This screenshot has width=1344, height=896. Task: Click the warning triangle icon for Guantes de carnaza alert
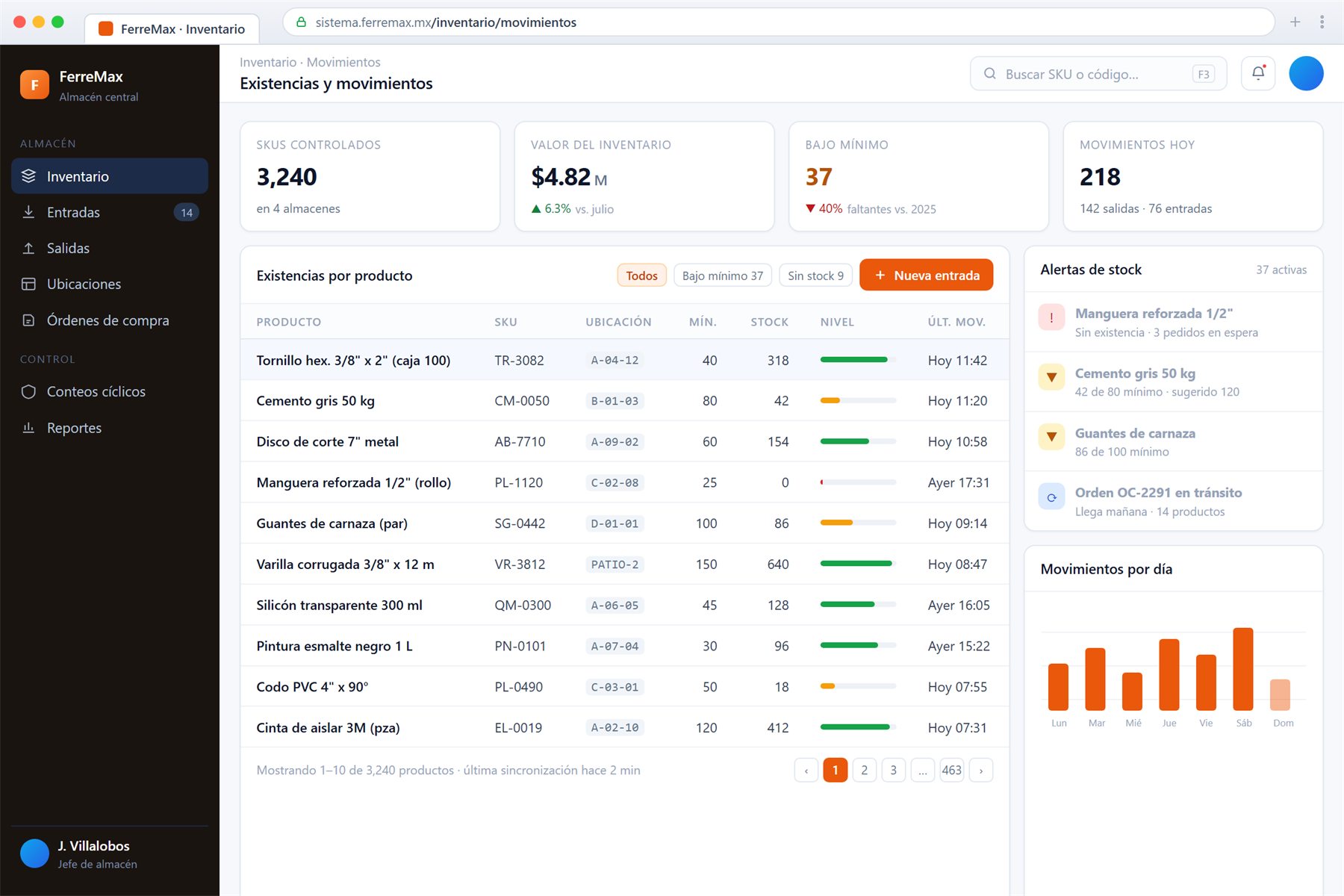tap(1051, 437)
